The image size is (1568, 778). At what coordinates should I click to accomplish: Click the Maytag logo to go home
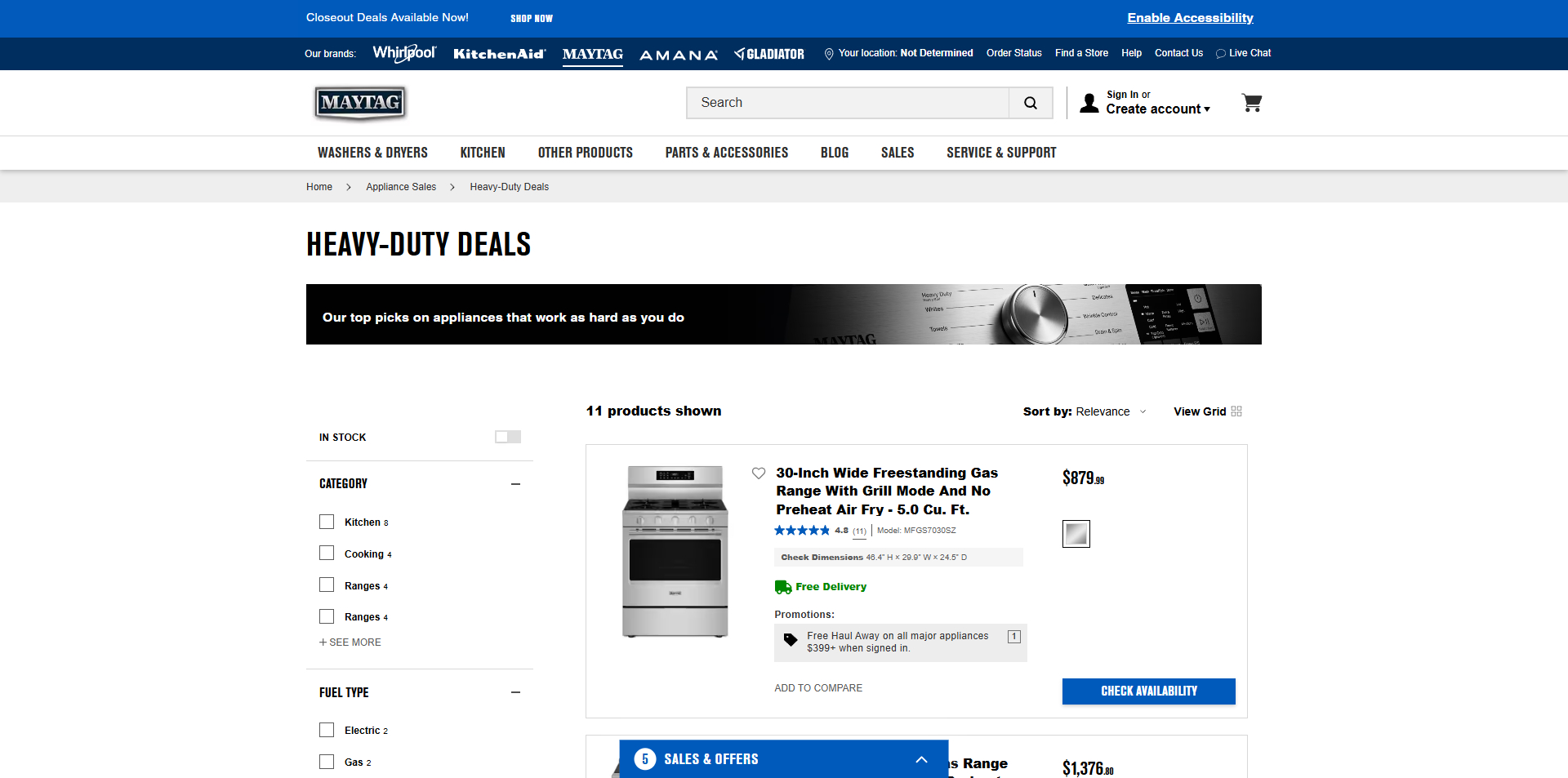pos(359,103)
